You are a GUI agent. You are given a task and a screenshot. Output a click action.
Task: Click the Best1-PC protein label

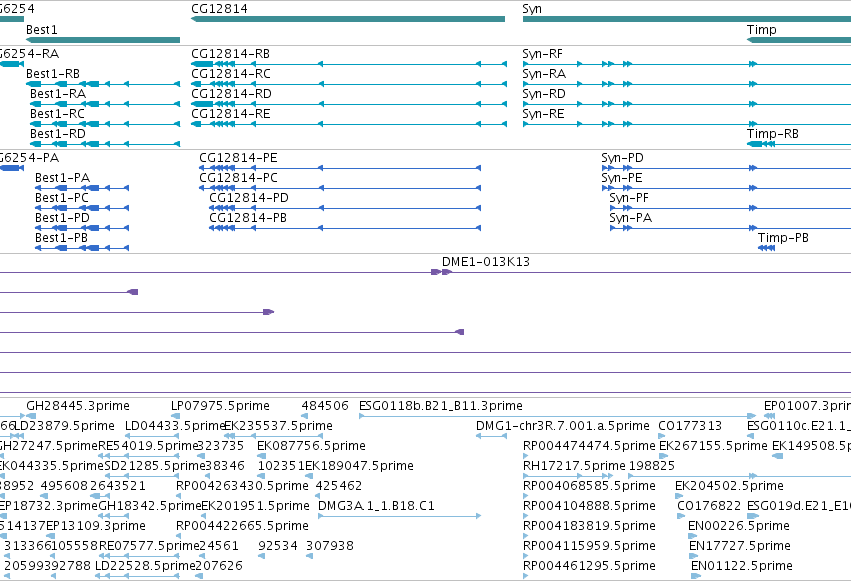[62, 198]
